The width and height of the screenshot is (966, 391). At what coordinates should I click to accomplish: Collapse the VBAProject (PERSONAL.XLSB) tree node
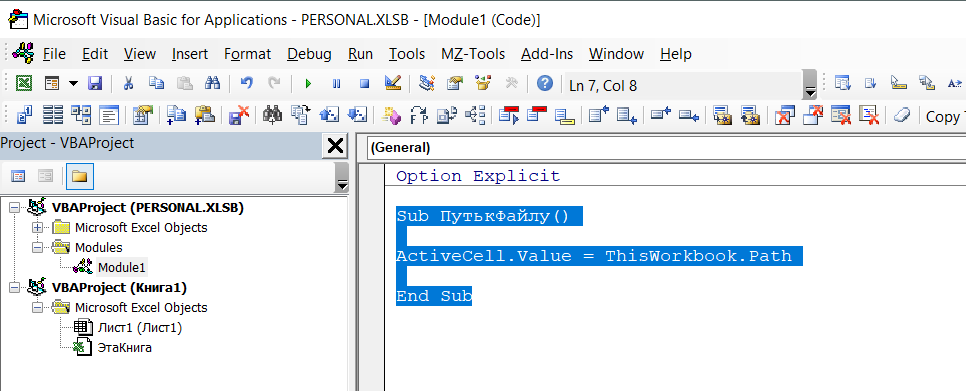15,208
